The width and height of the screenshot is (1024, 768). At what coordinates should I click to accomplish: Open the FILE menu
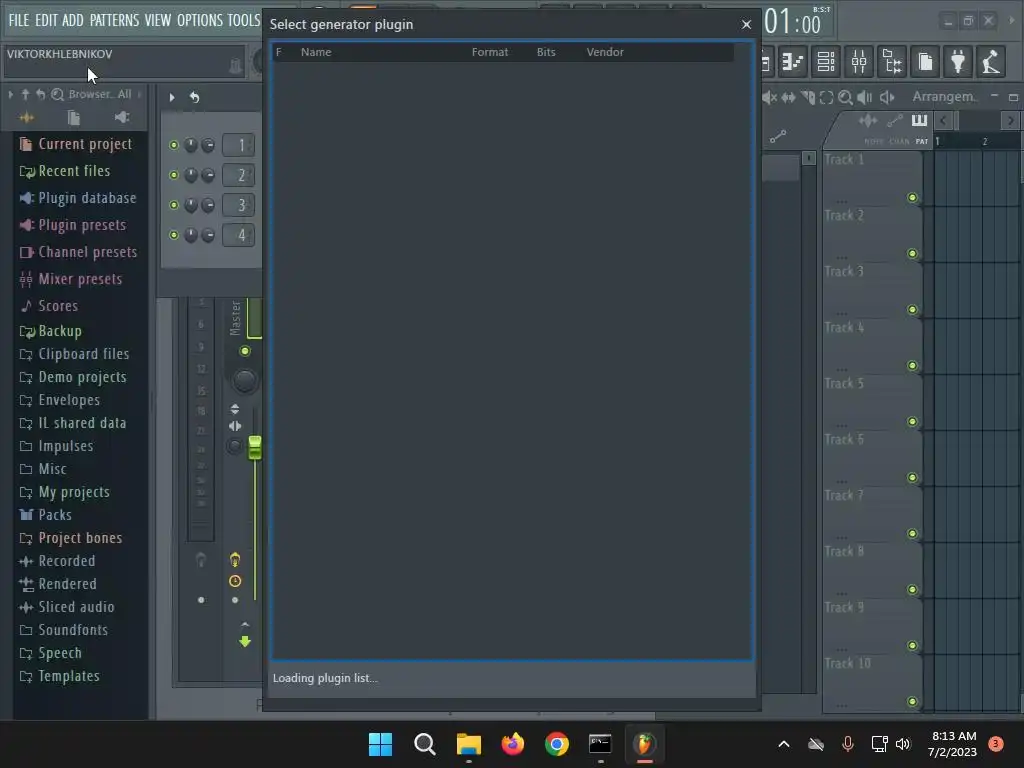coord(19,20)
